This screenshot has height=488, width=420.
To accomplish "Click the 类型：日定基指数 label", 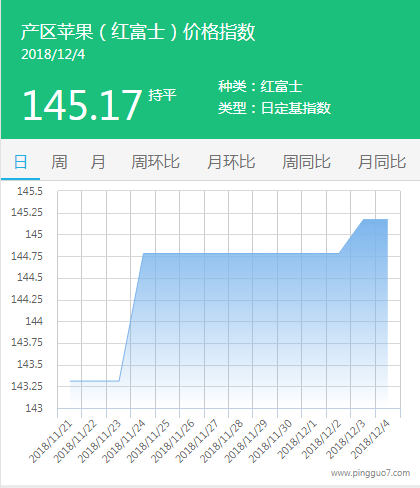I will click(274, 108).
